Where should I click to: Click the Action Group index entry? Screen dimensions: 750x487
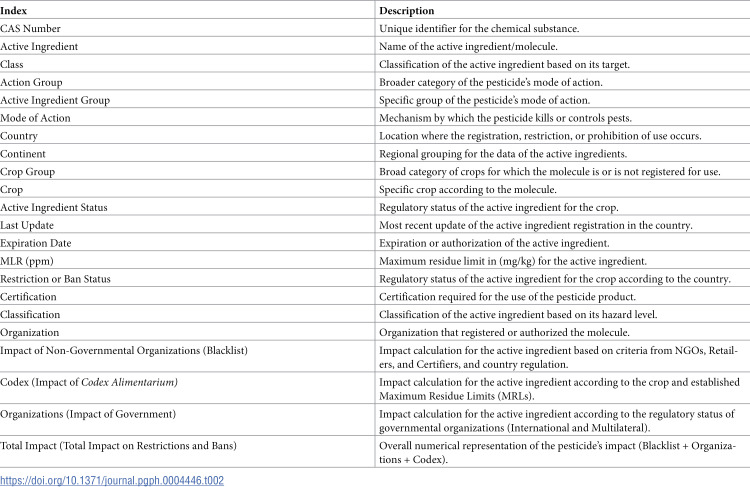coord(31,82)
